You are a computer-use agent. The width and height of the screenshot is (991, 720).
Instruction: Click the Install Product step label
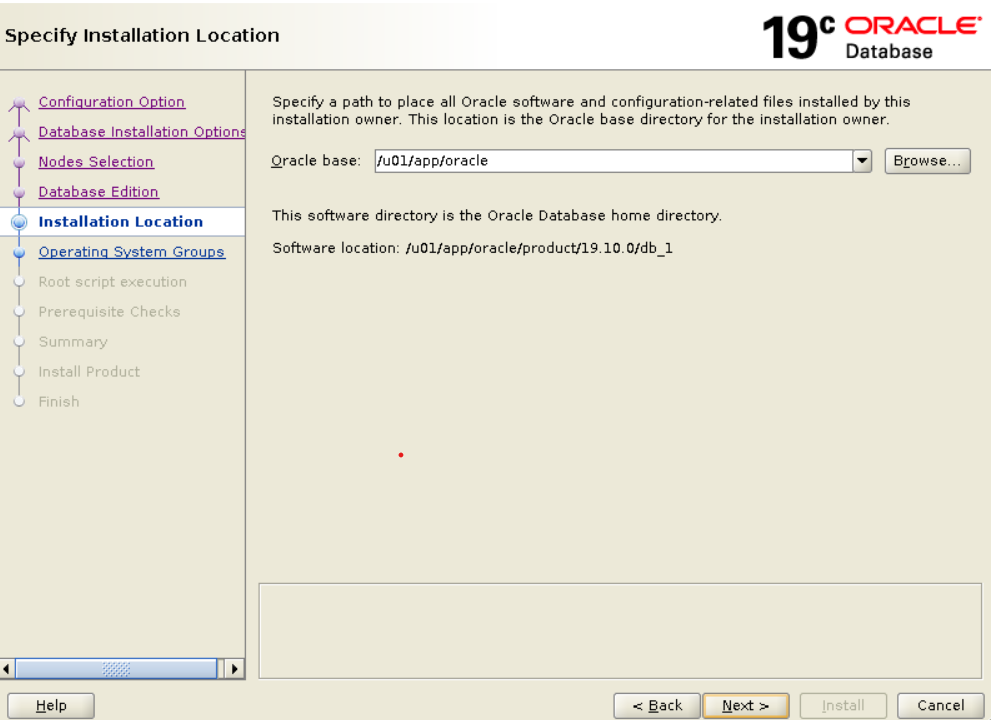click(x=89, y=372)
